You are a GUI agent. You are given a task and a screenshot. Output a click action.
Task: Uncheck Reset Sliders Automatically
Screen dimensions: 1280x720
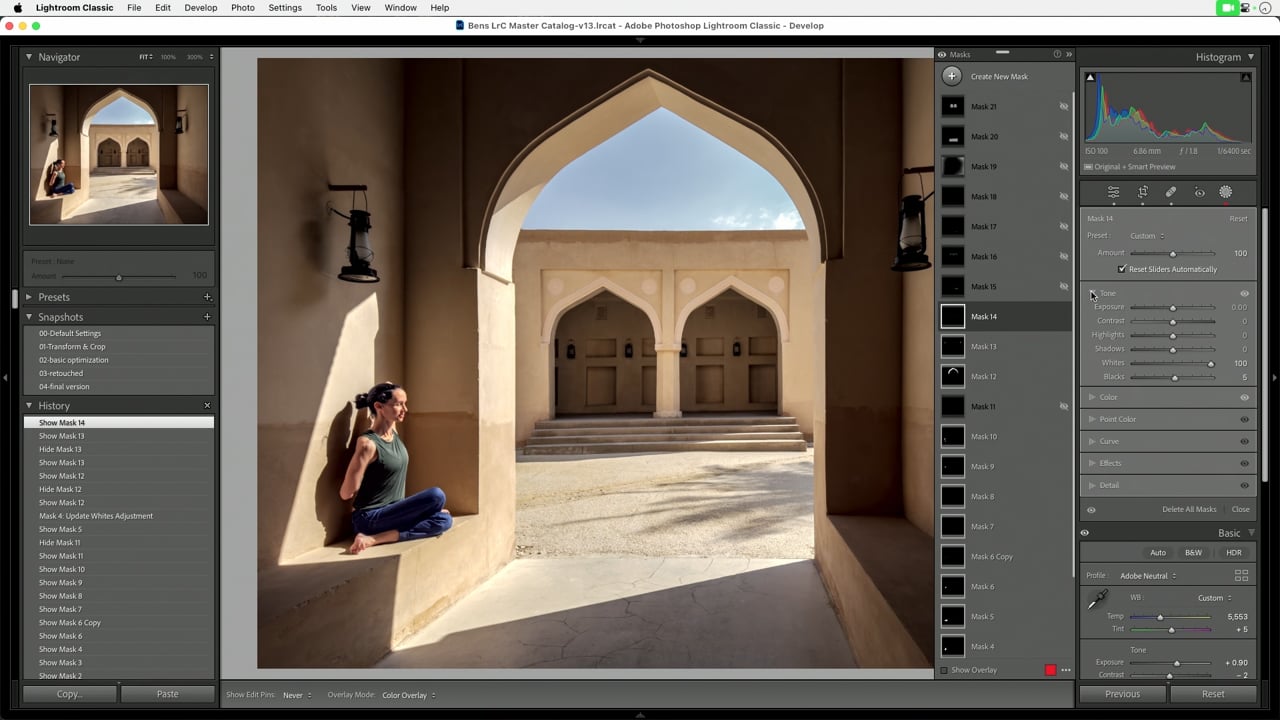click(1122, 269)
